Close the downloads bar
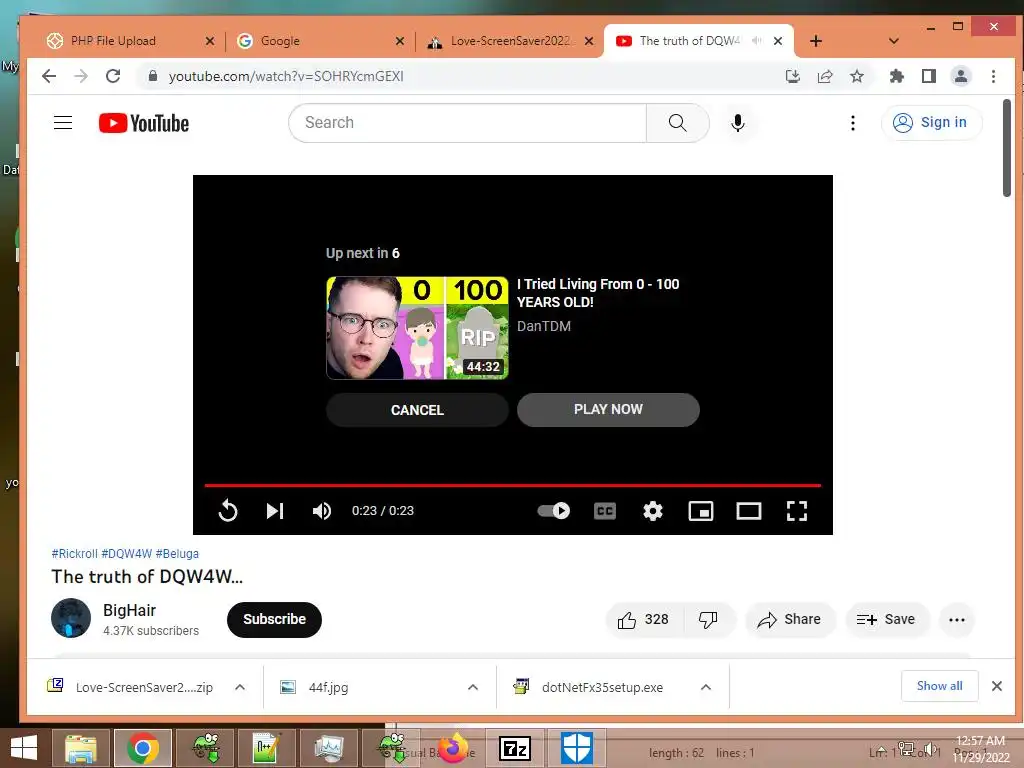 coord(997,686)
